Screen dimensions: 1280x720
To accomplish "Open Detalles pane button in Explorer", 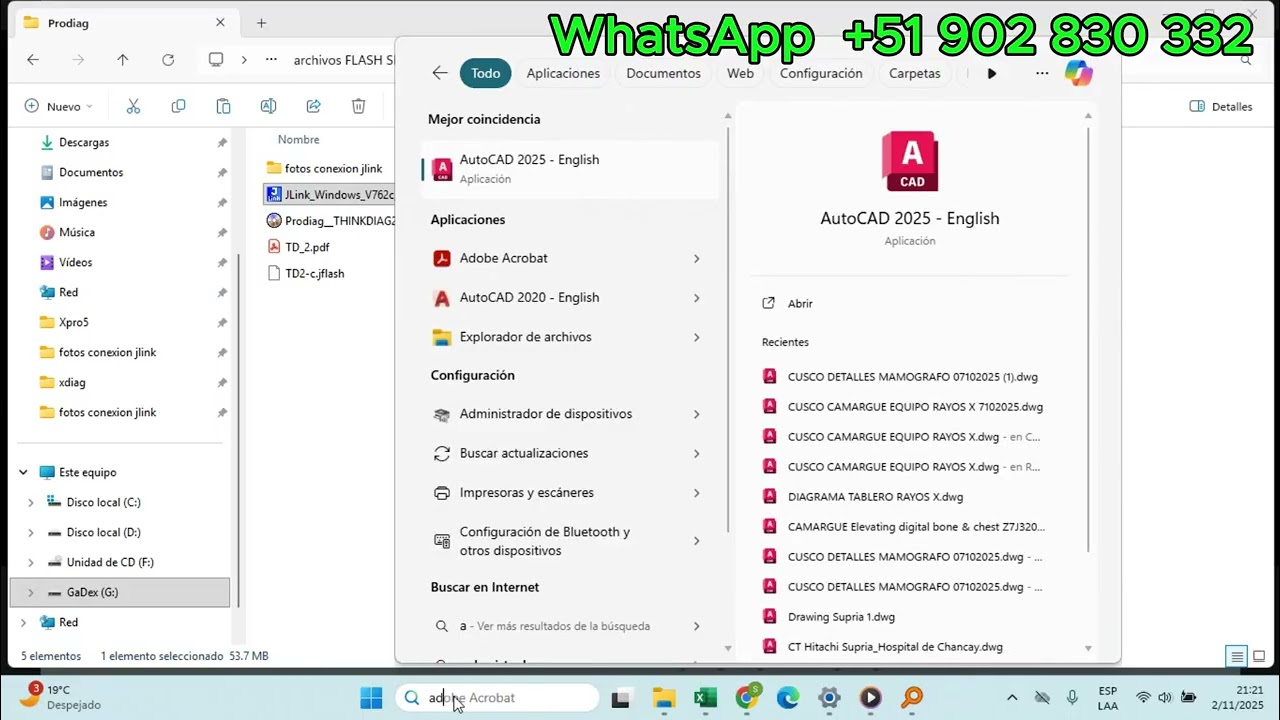I will tap(1221, 106).
